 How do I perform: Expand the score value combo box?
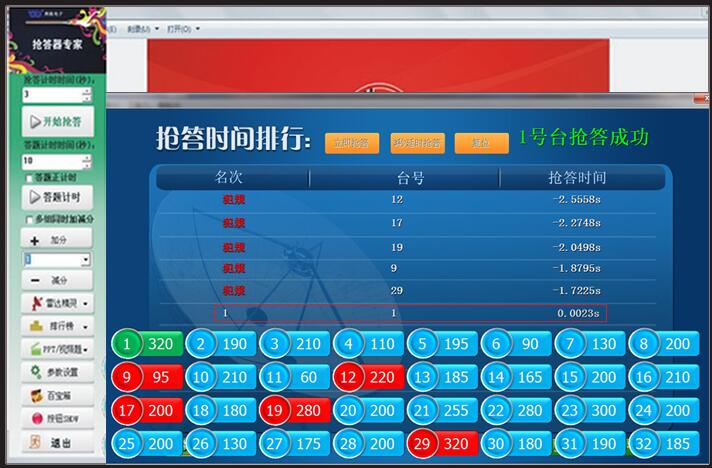(86, 260)
